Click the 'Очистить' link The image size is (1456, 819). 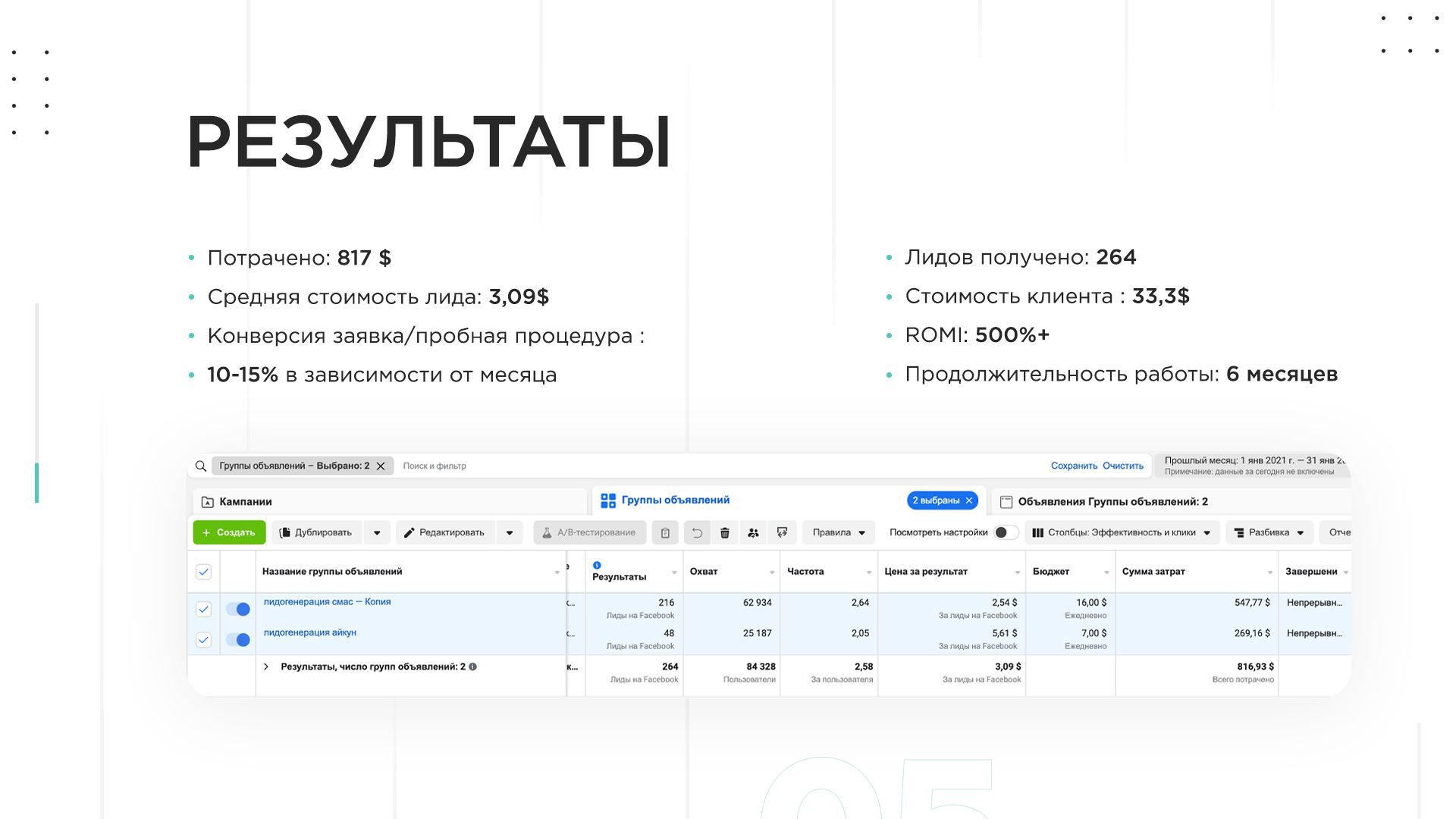1123,466
